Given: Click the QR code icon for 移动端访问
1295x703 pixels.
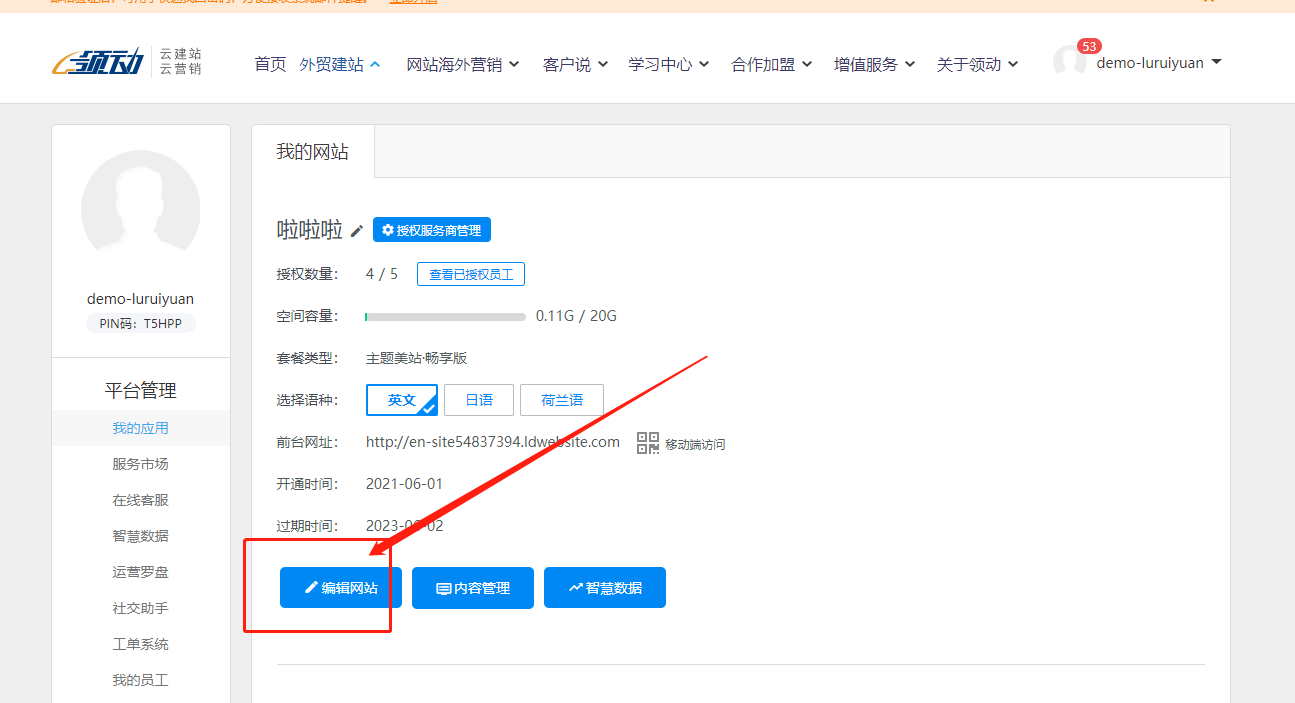Looking at the screenshot, I should 648,443.
